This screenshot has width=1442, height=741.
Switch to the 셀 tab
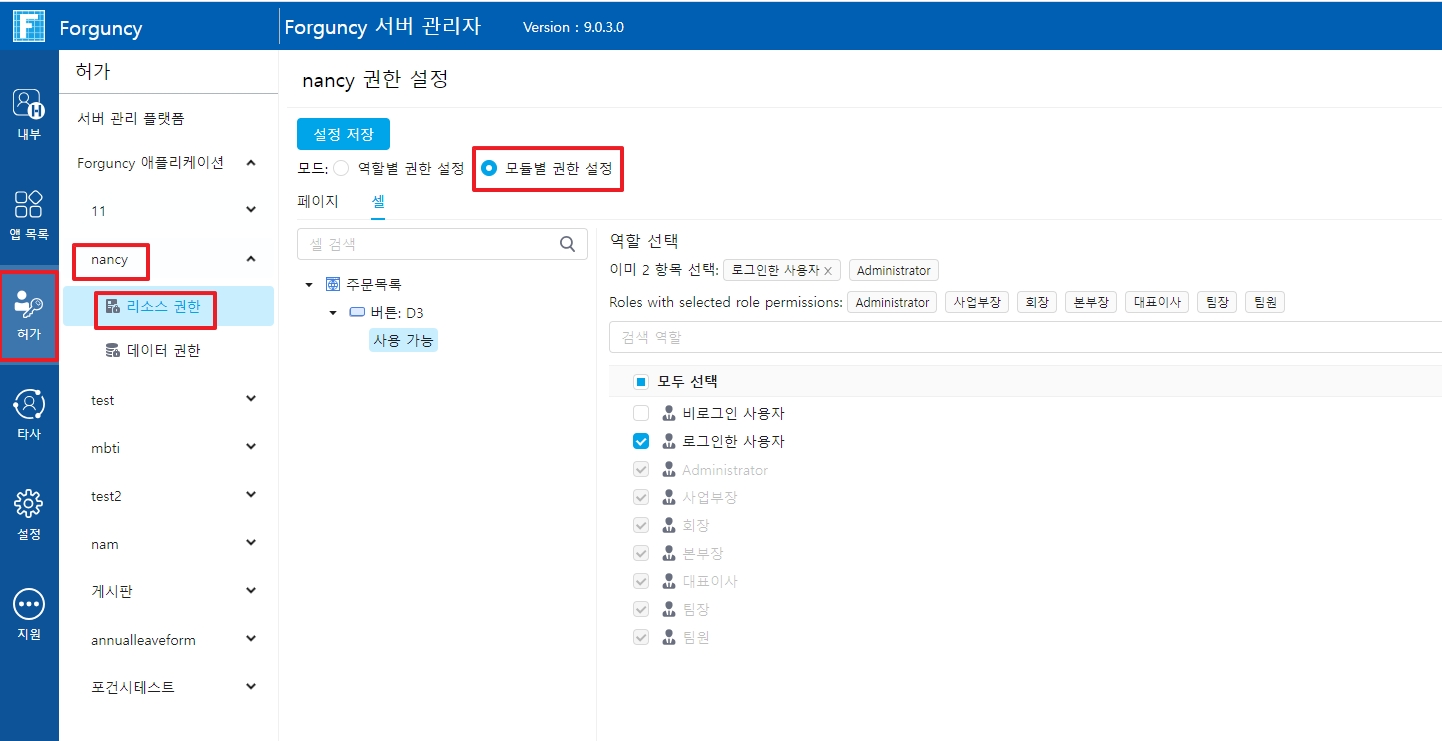[x=378, y=201]
